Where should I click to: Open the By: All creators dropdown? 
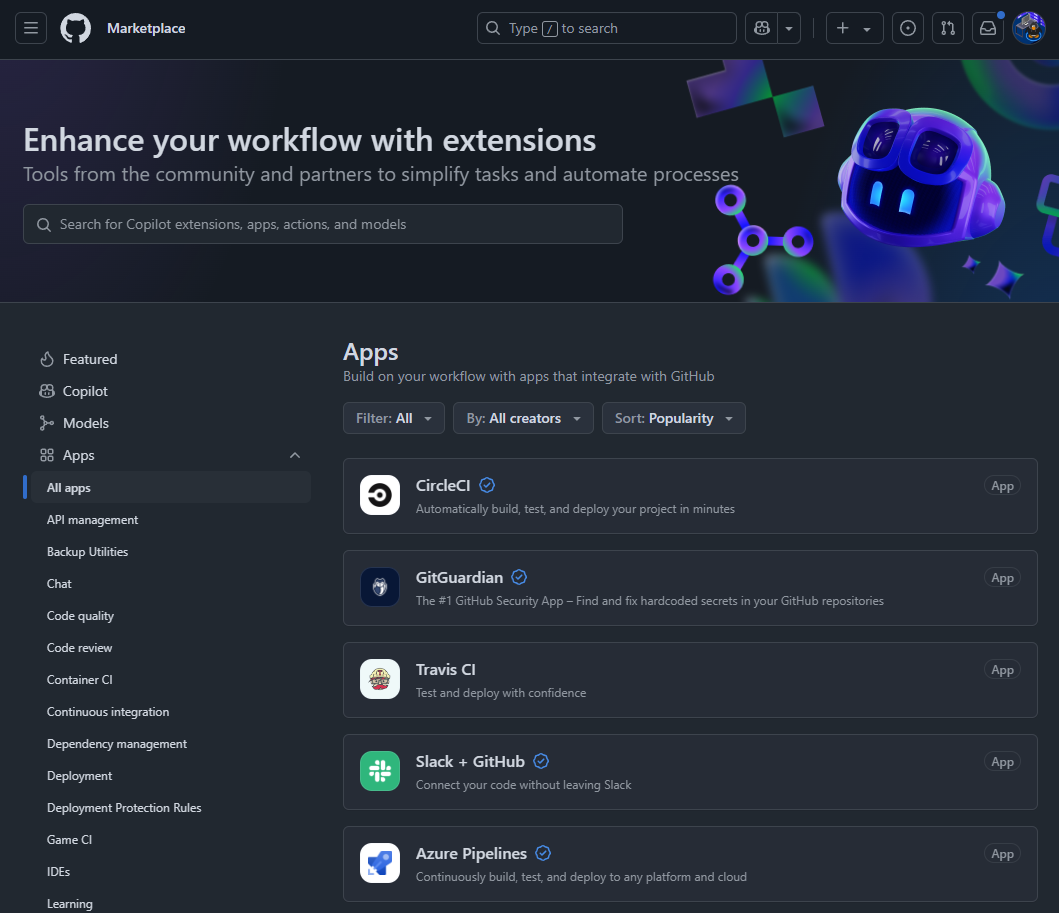(523, 418)
